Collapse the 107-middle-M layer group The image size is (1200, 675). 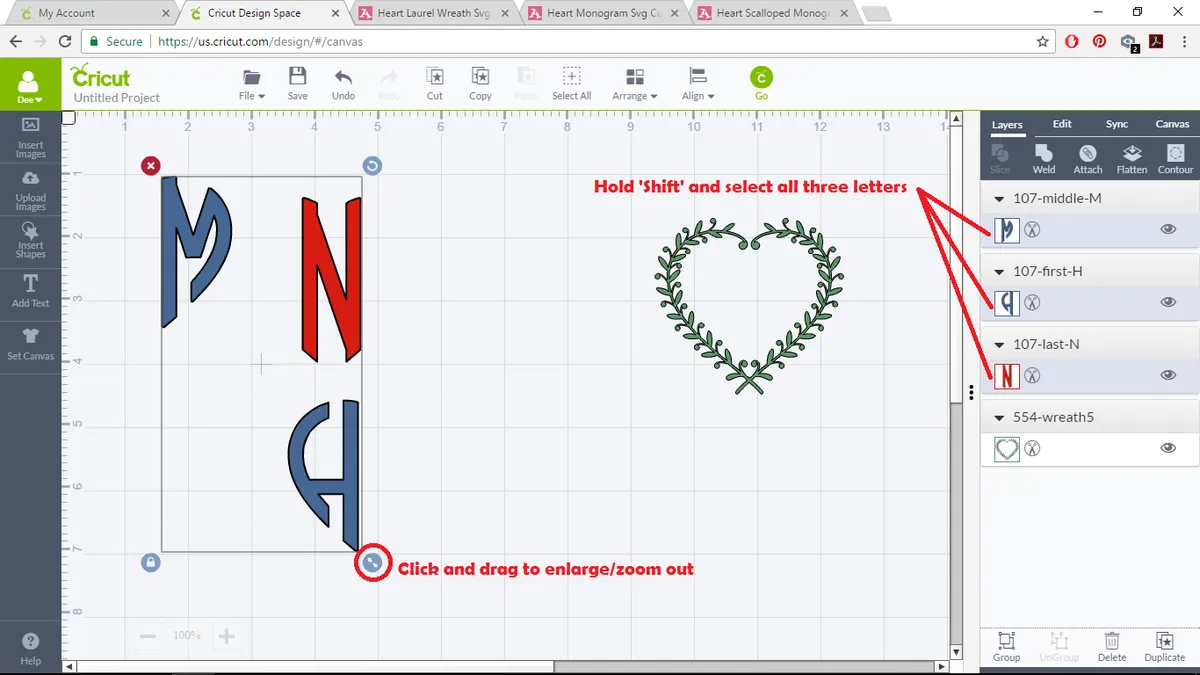click(x=999, y=198)
